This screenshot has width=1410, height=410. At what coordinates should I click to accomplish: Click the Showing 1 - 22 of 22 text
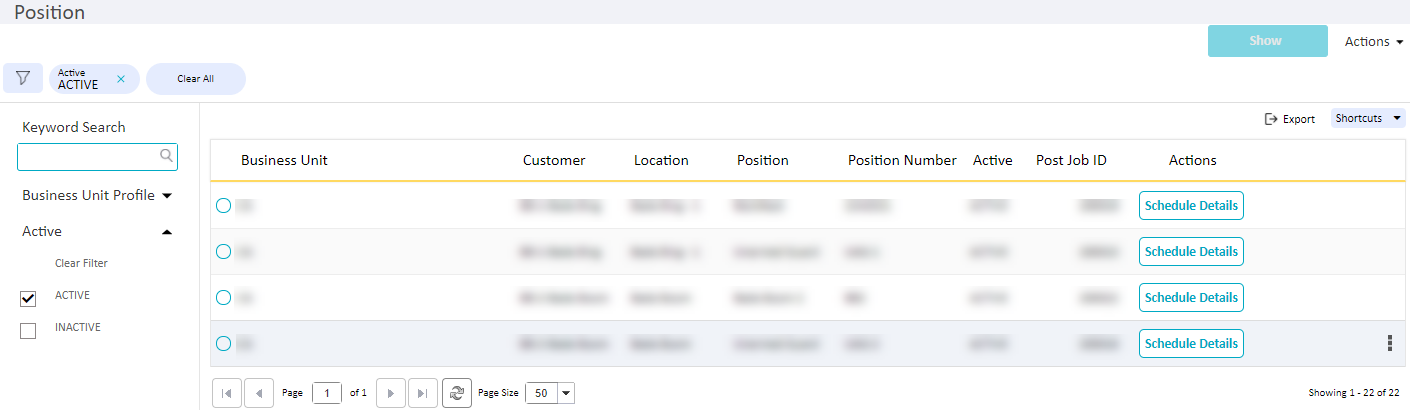[1353, 393]
